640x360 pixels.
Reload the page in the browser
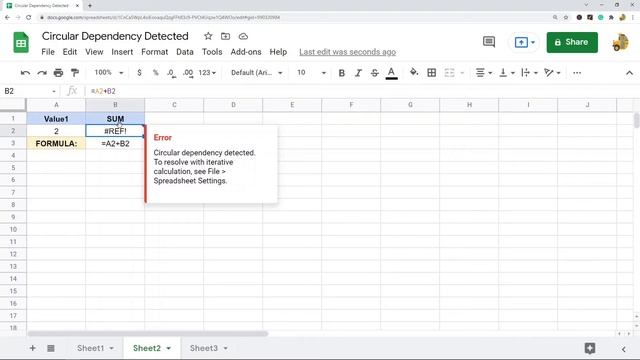coord(29,18)
